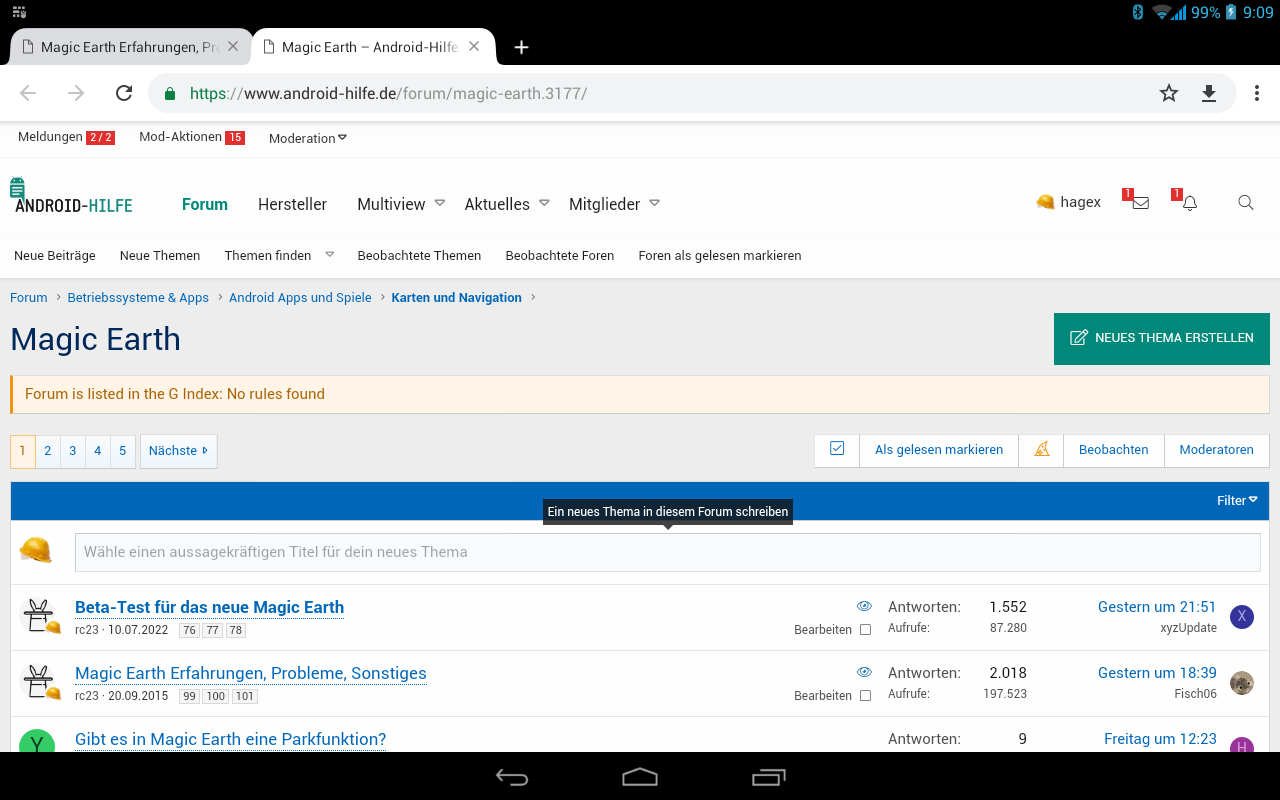This screenshot has height=800, width=1280.
Task: Tap the download icon in the address bar
Action: 1208,93
